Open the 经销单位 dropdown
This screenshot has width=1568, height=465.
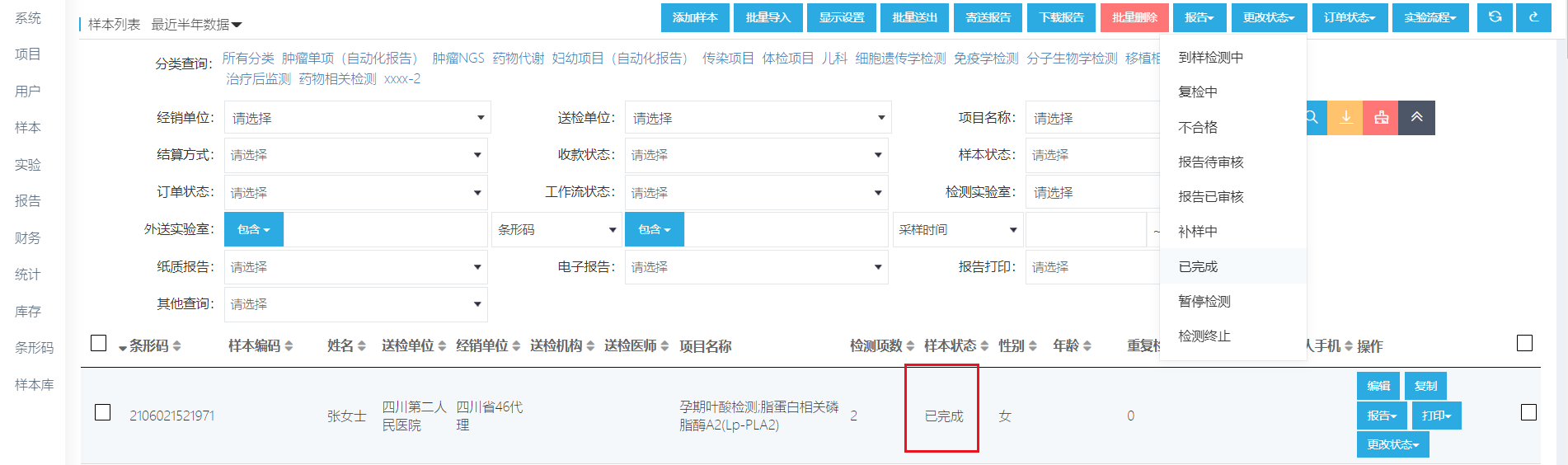[357, 118]
